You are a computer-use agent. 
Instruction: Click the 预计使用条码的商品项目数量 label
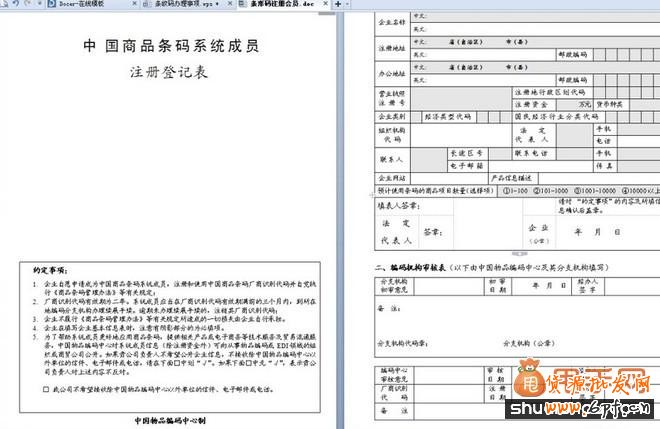[436, 191]
